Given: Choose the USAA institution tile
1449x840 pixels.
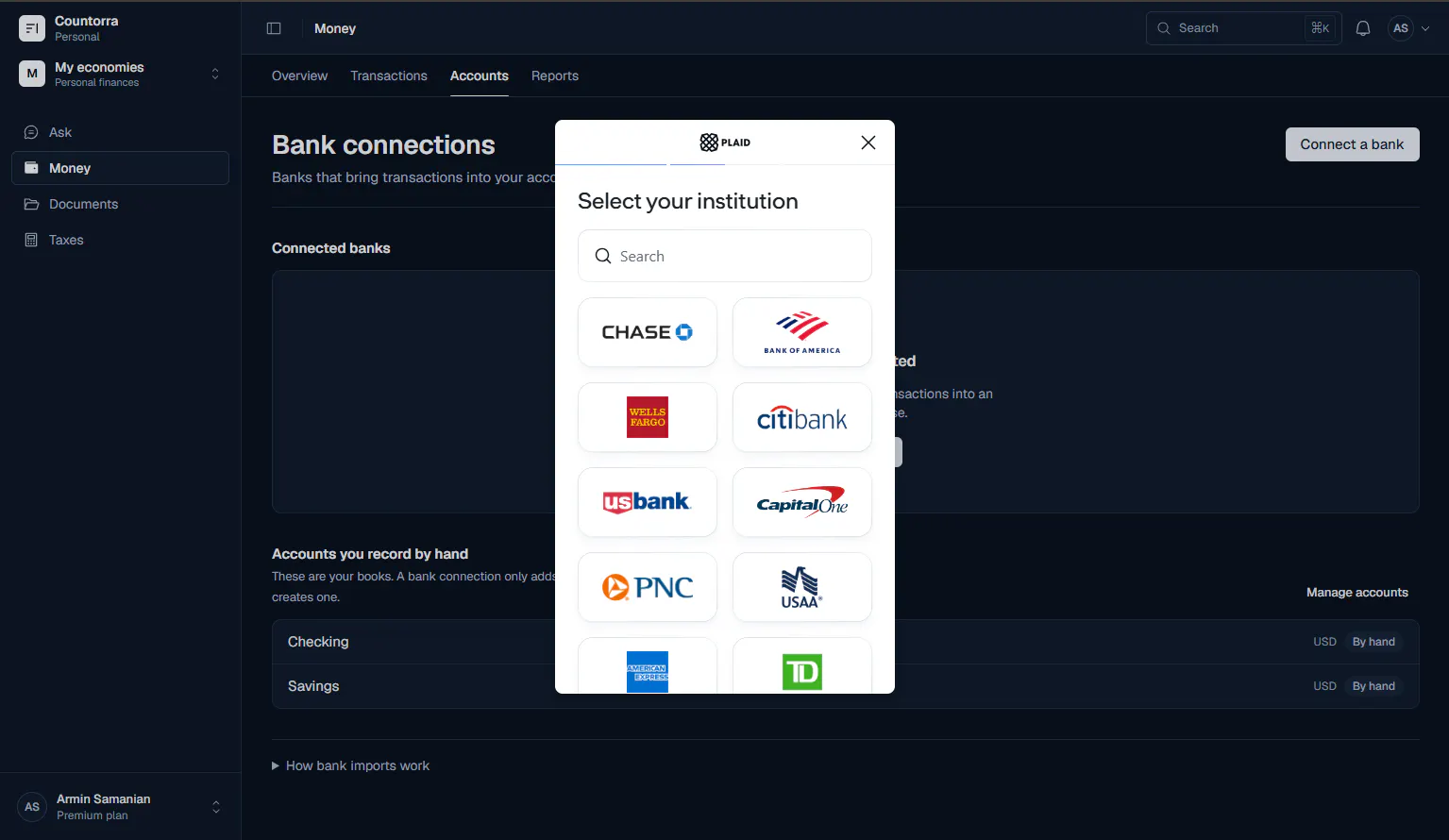Looking at the screenshot, I should 802,587.
